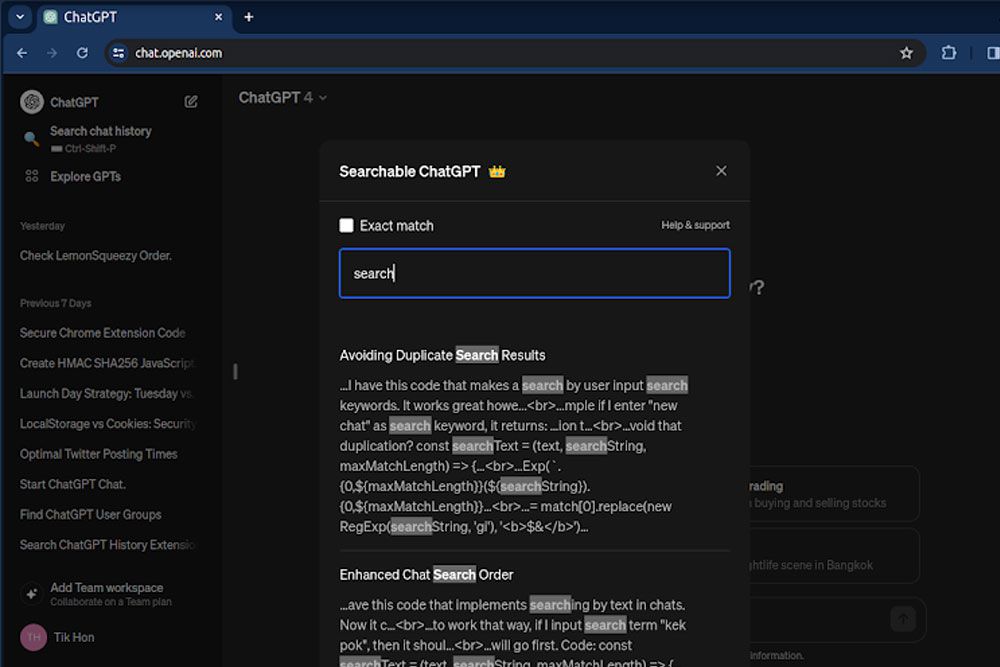Enable the Exact match checkbox
Screen dimensions: 1000x667
tap(347, 226)
